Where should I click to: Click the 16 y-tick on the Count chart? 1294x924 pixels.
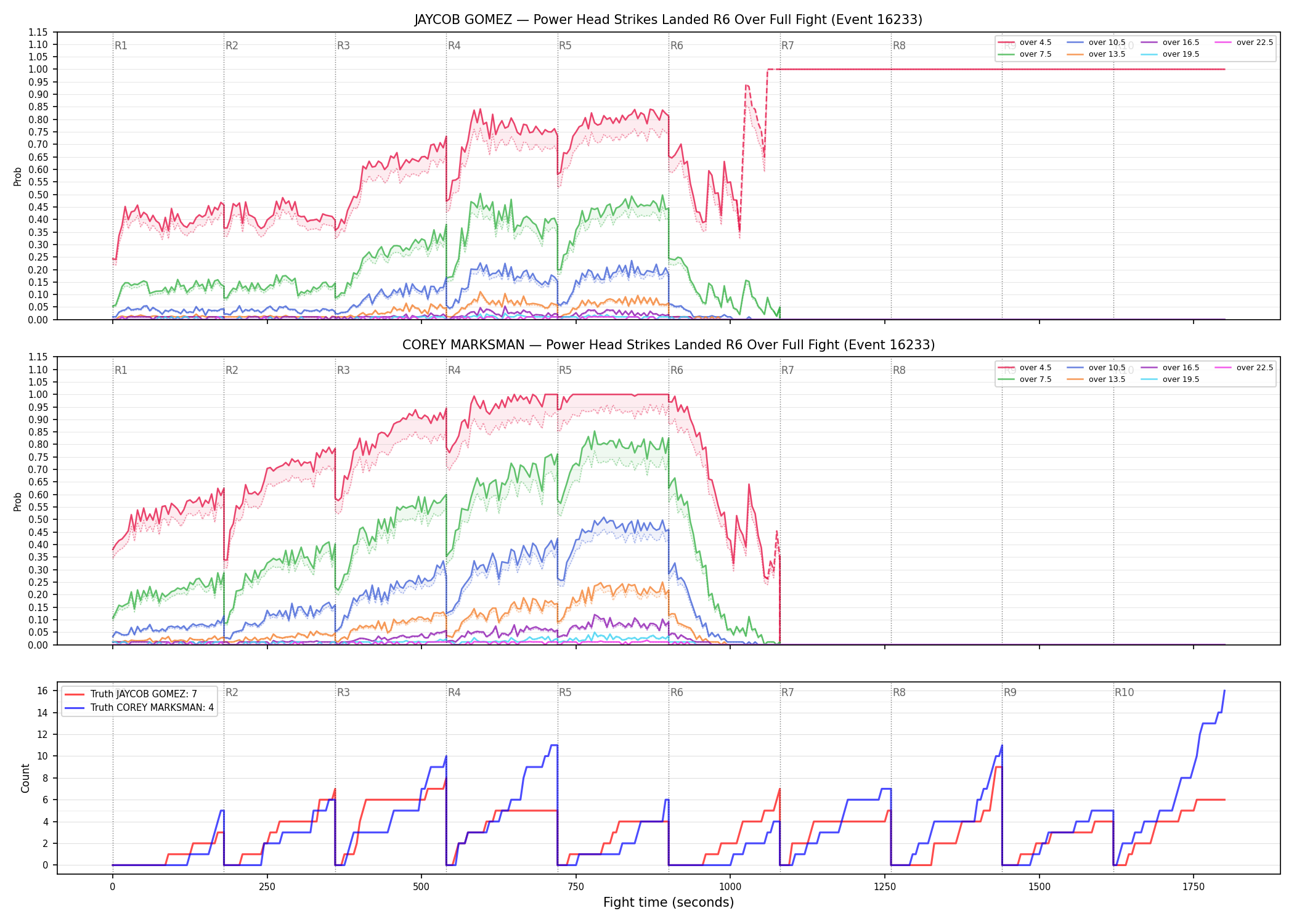43,691
